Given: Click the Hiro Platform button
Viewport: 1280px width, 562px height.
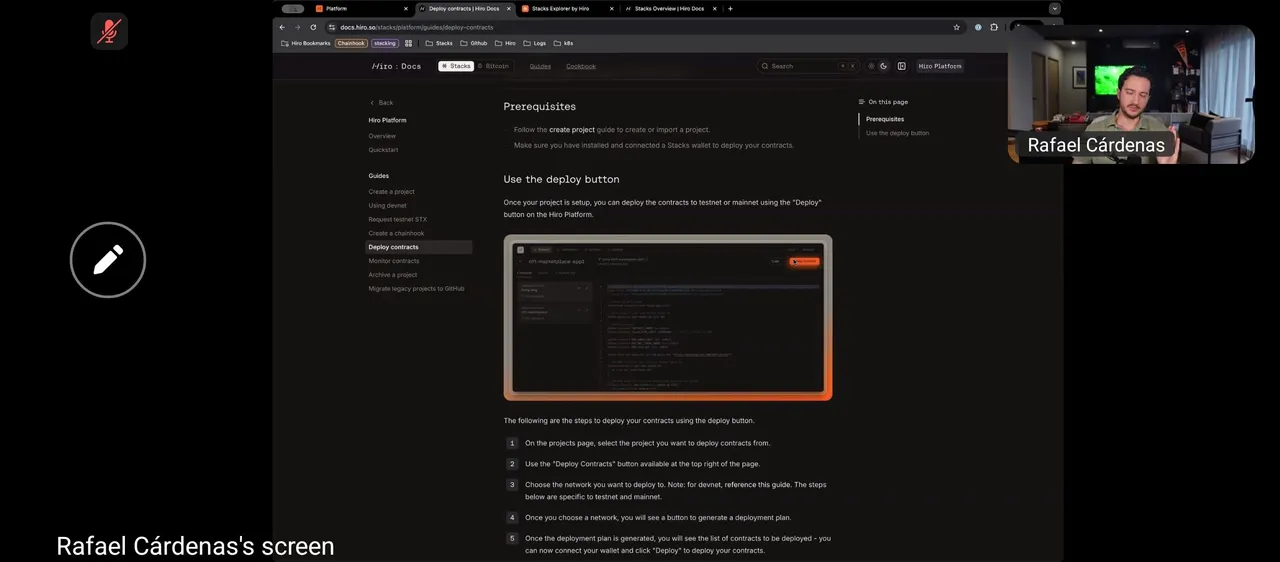Looking at the screenshot, I should click(x=940, y=66).
